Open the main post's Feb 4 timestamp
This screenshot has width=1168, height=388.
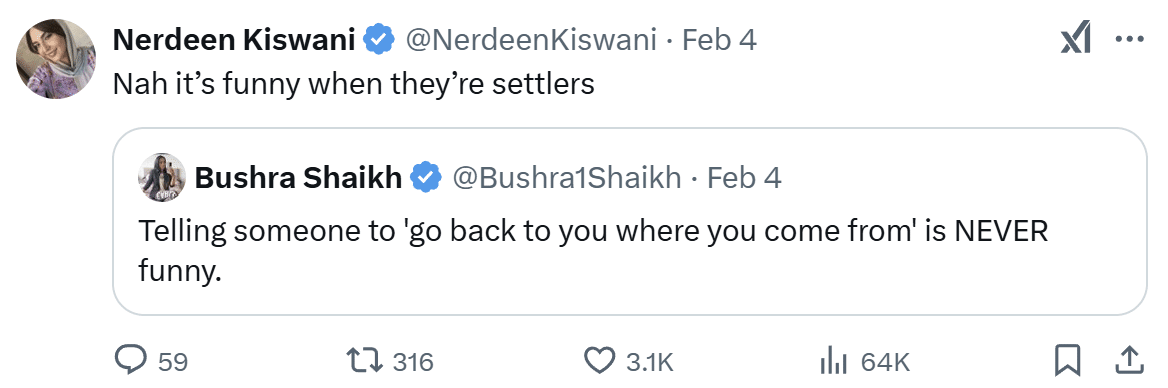coord(720,39)
